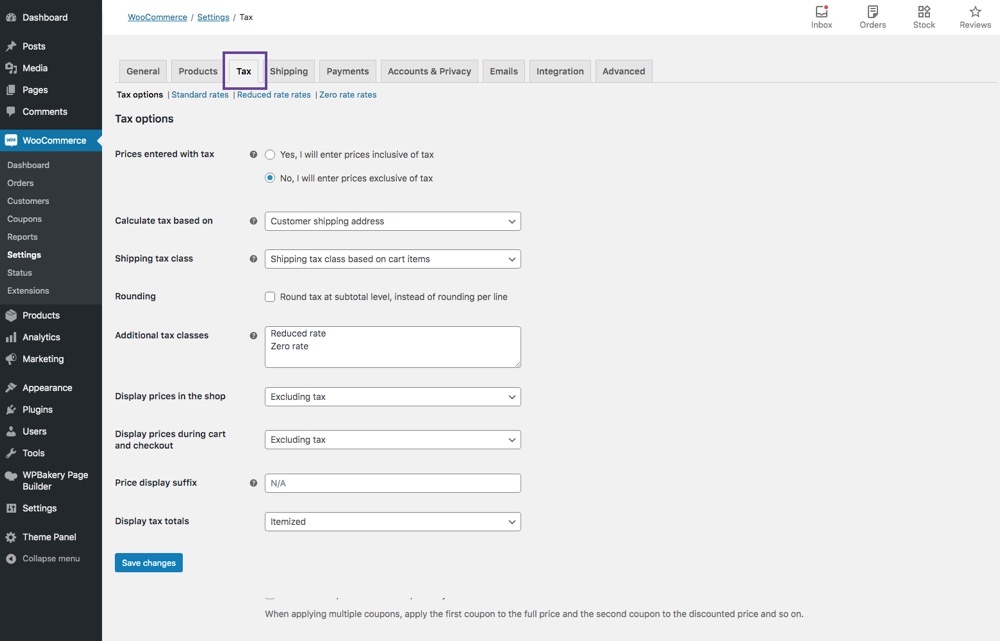Click the Collapse menu arrow icon
Screen dimensions: 1000x641
coord(11,559)
